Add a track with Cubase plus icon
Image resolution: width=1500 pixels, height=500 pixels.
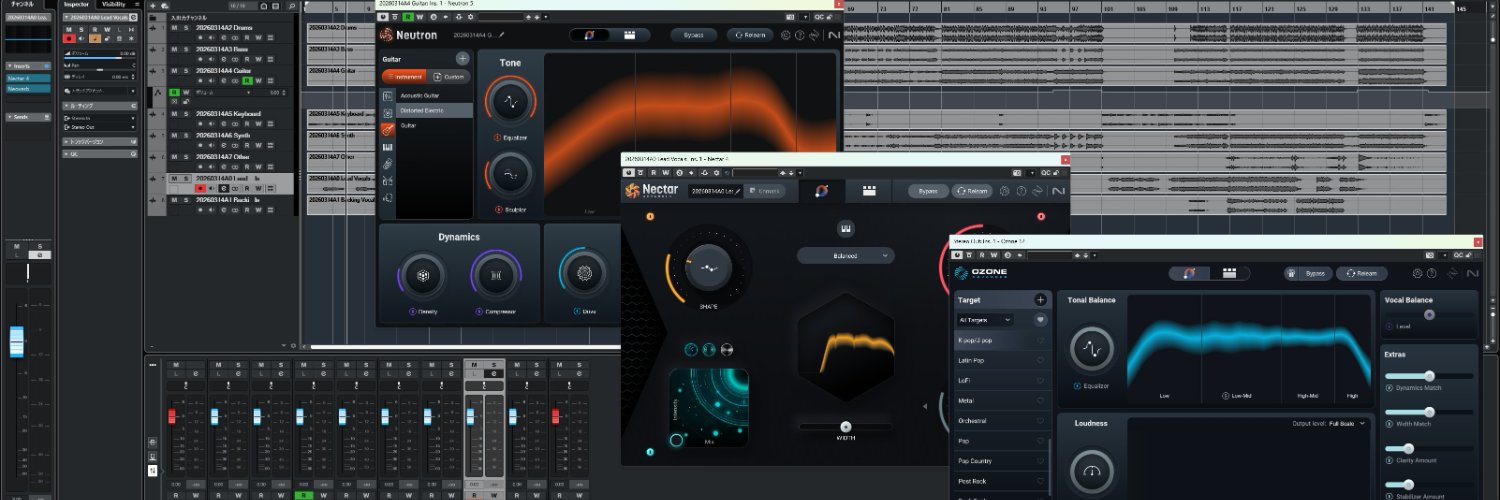tap(152, 5)
